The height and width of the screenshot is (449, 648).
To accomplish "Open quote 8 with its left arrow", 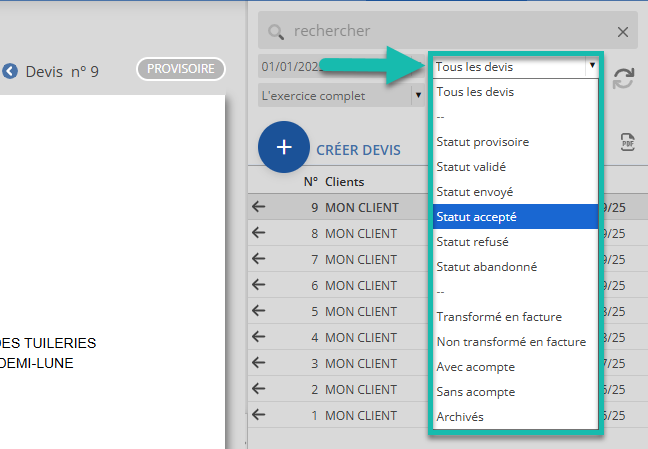I will click(x=260, y=233).
